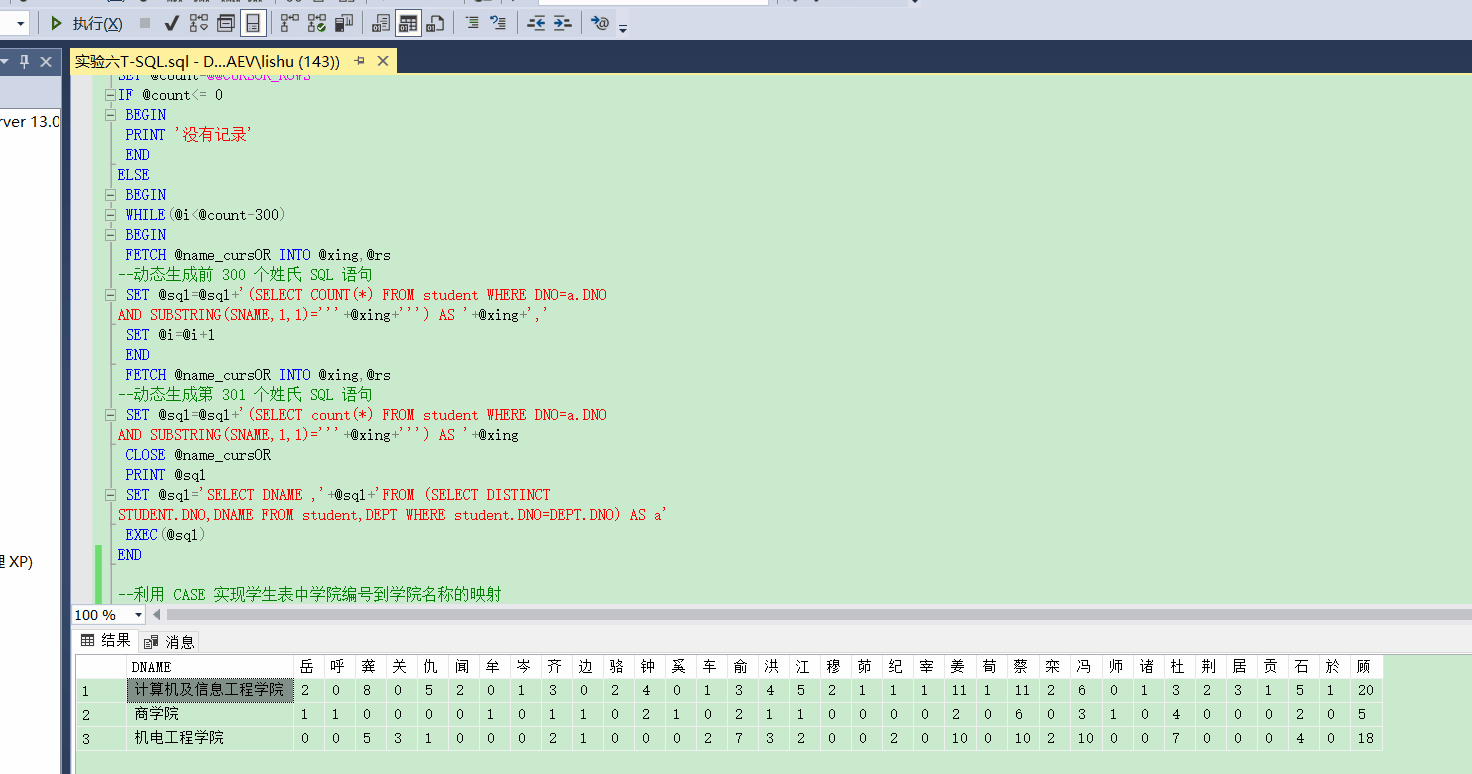Viewport: 1472px width, 774px height.
Task: Click the SET @i=@i+1 code line
Action: point(170,335)
